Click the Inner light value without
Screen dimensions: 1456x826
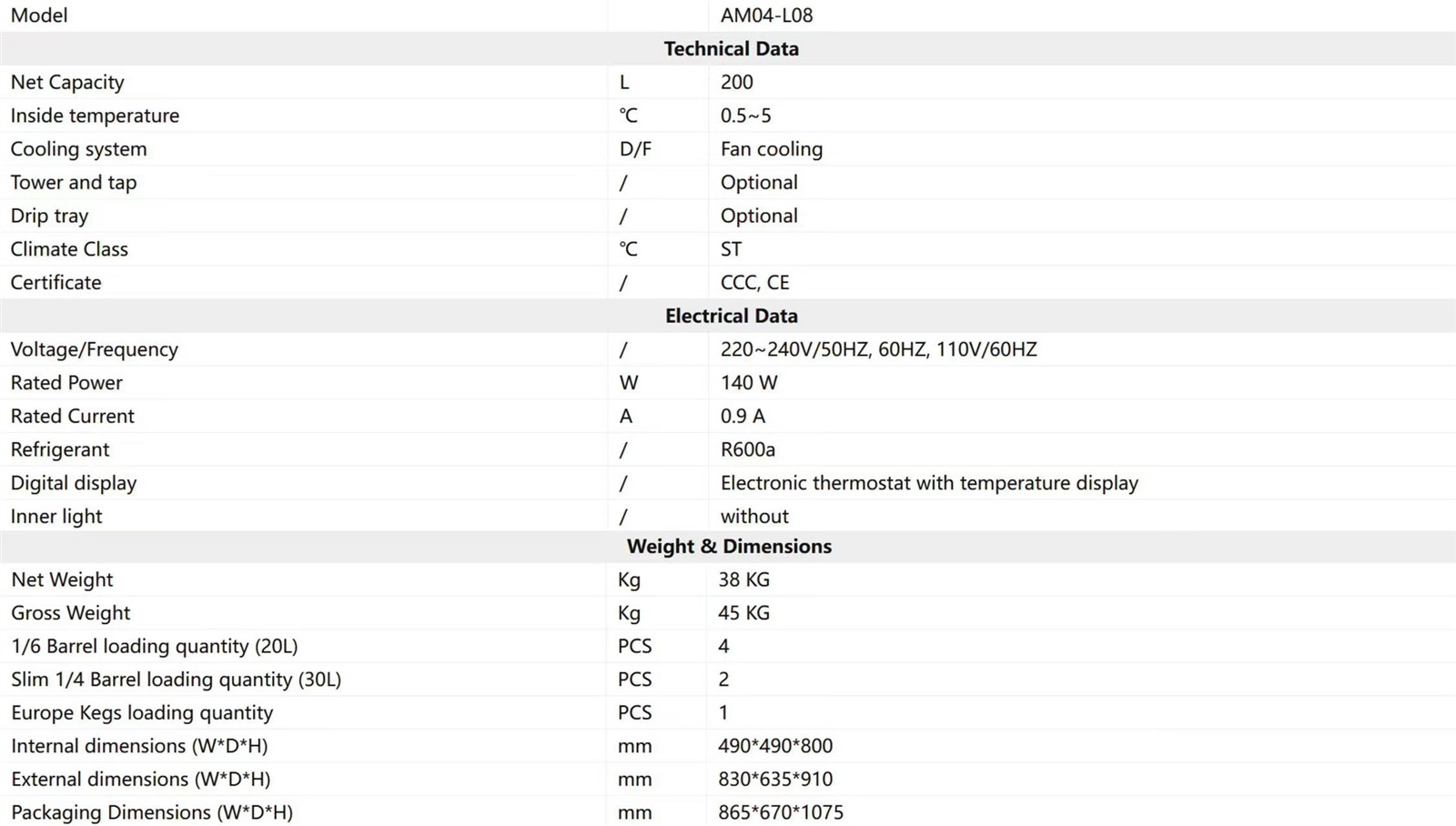[x=754, y=517]
